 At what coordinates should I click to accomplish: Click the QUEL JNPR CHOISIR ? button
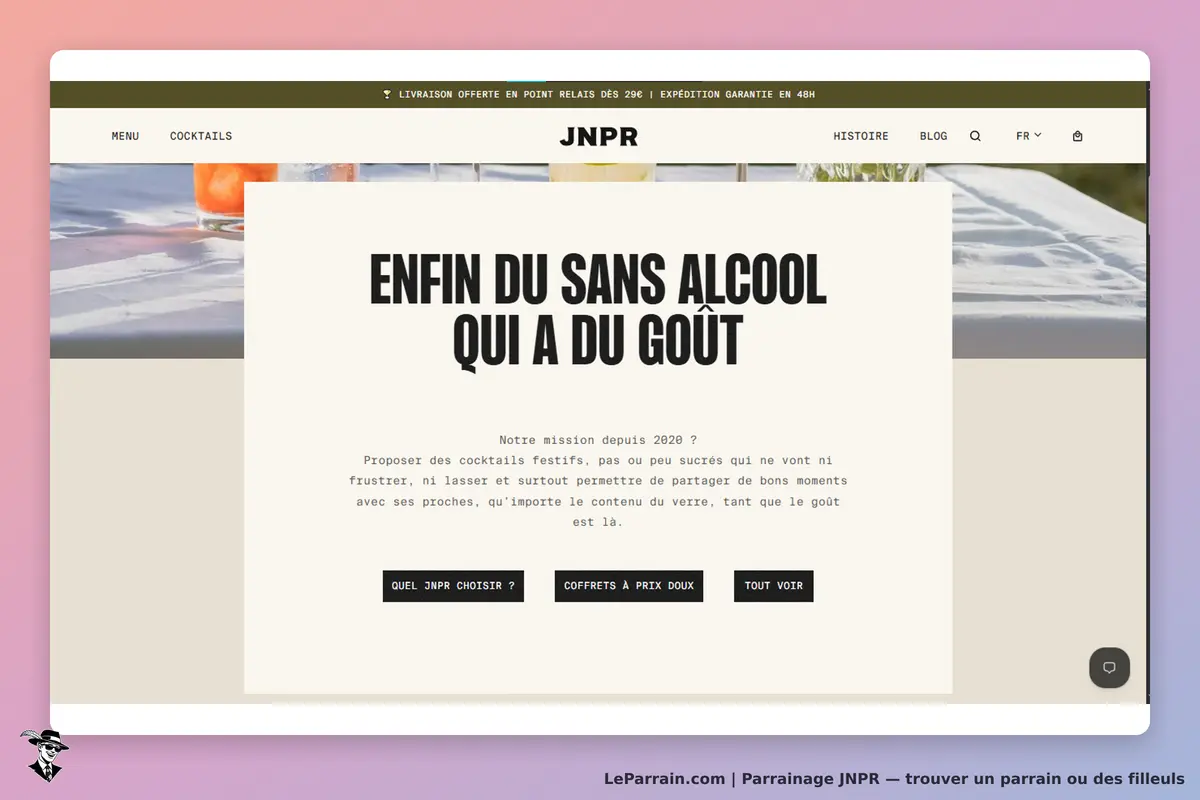tap(453, 586)
